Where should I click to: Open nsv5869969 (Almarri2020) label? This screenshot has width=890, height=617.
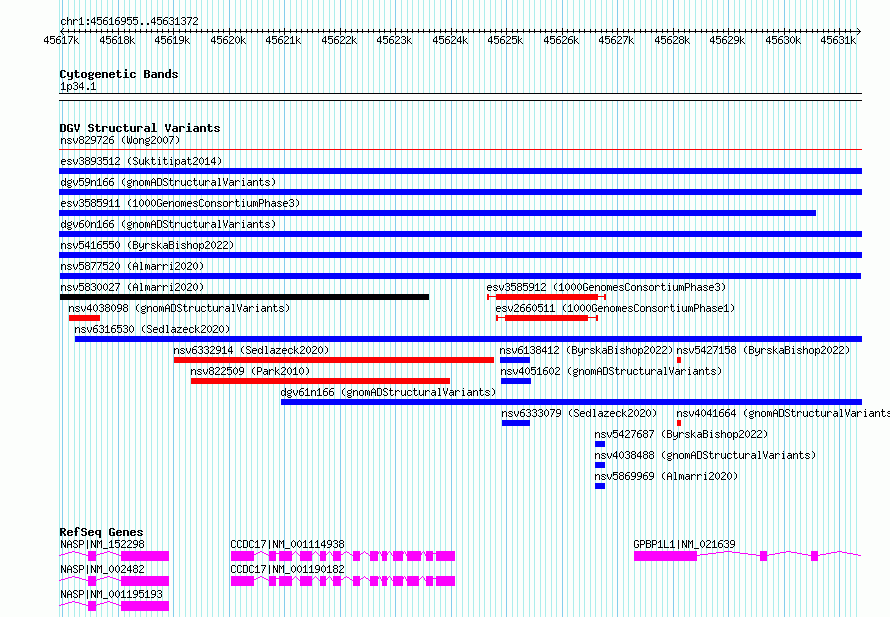(666, 476)
